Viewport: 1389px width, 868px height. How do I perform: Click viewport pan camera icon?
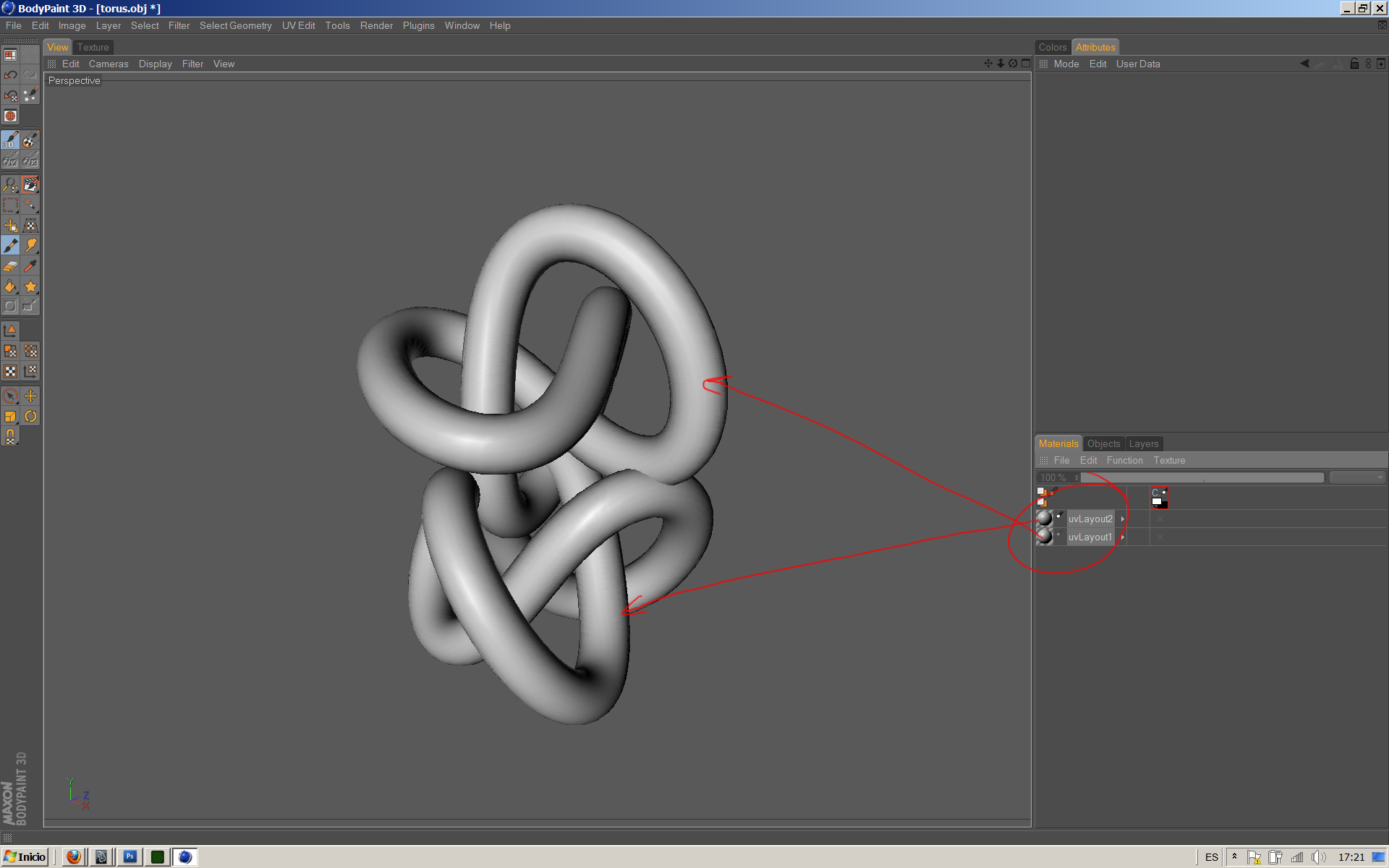(x=988, y=64)
